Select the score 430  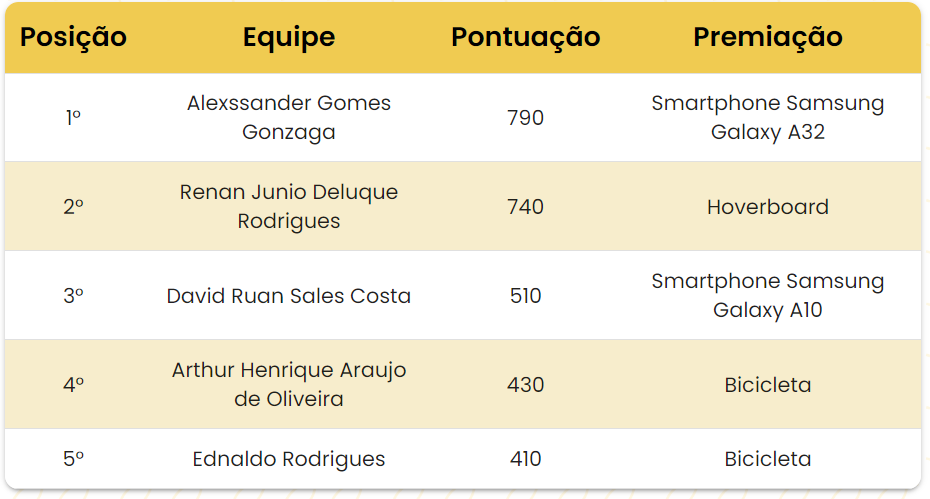coord(525,385)
